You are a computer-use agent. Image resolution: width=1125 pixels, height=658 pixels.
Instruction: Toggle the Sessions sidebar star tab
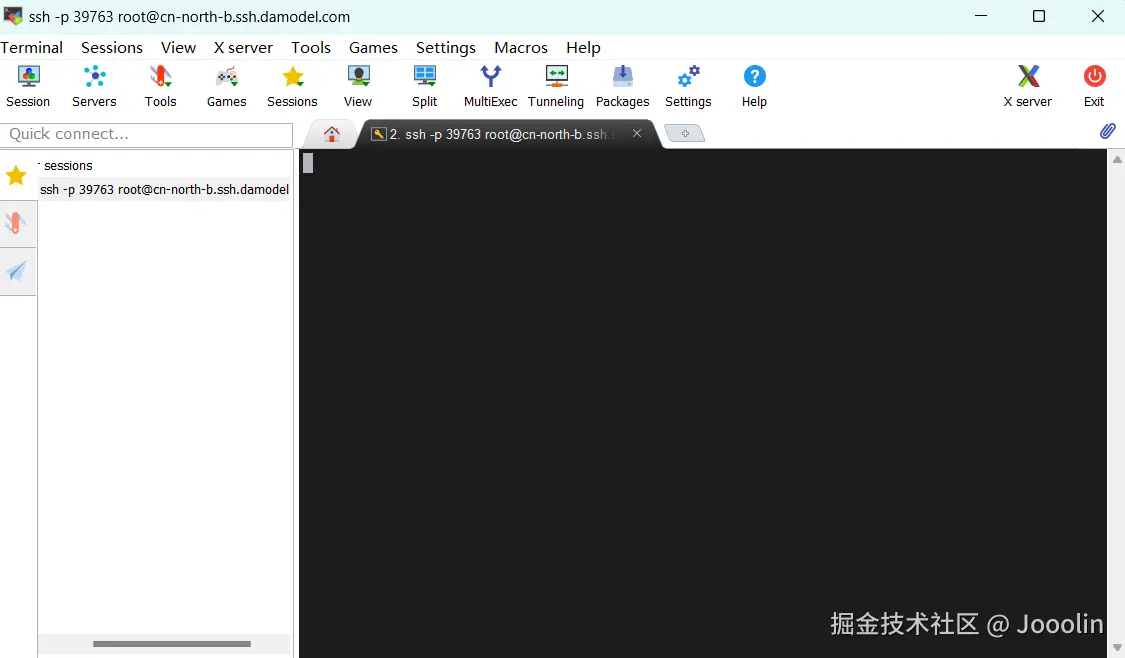pyautogui.click(x=16, y=176)
